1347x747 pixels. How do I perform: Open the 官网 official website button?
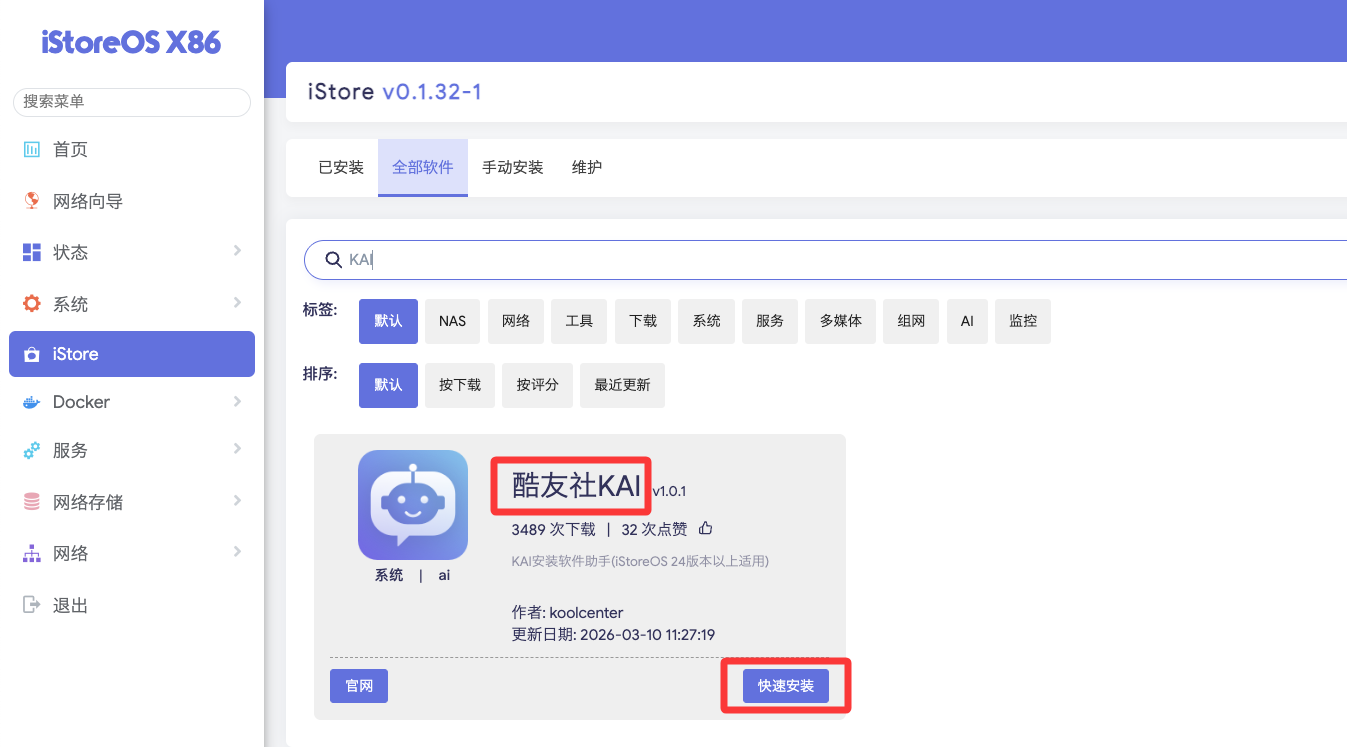[x=359, y=686]
